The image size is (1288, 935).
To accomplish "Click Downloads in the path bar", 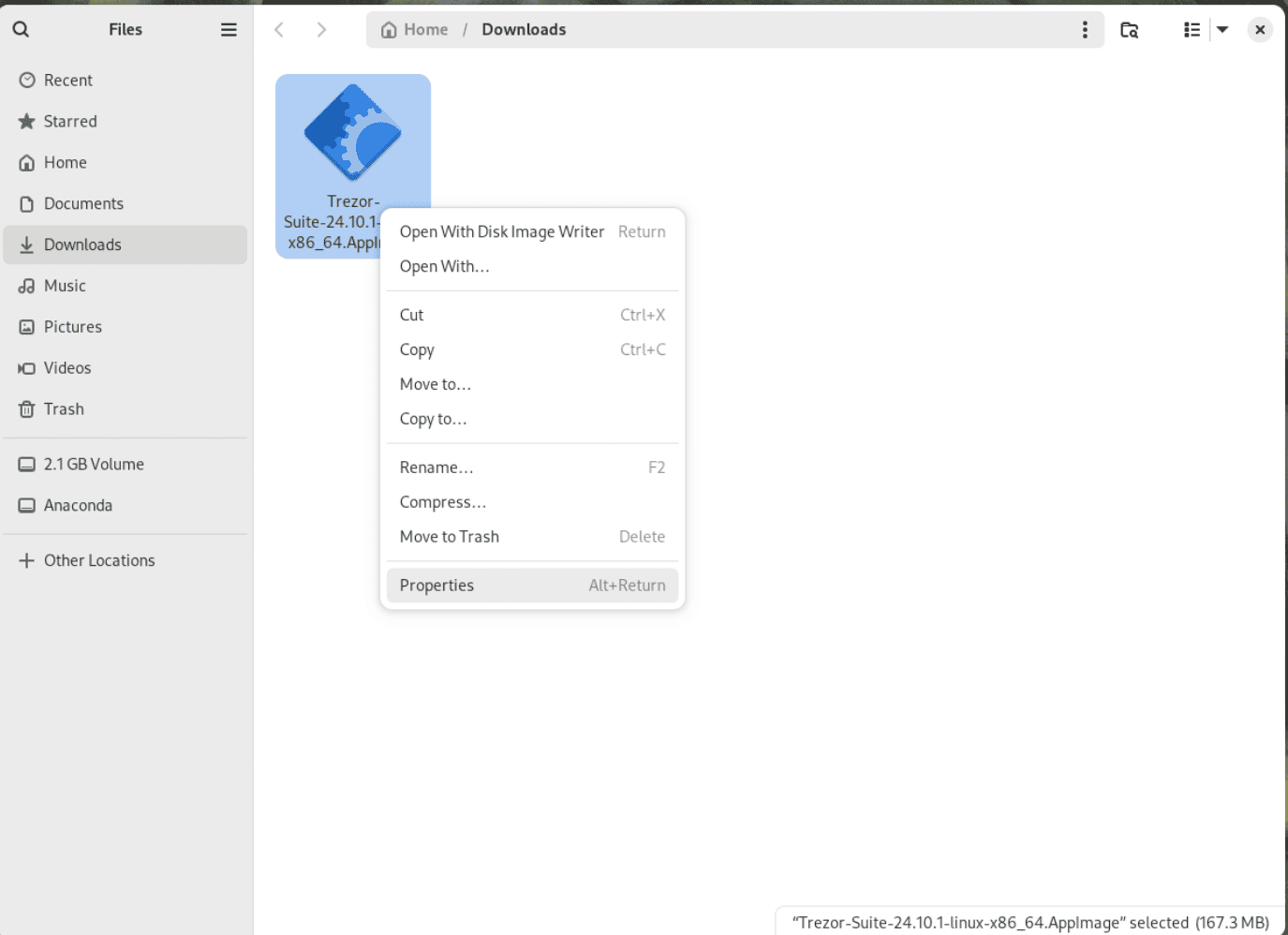I will pos(524,30).
